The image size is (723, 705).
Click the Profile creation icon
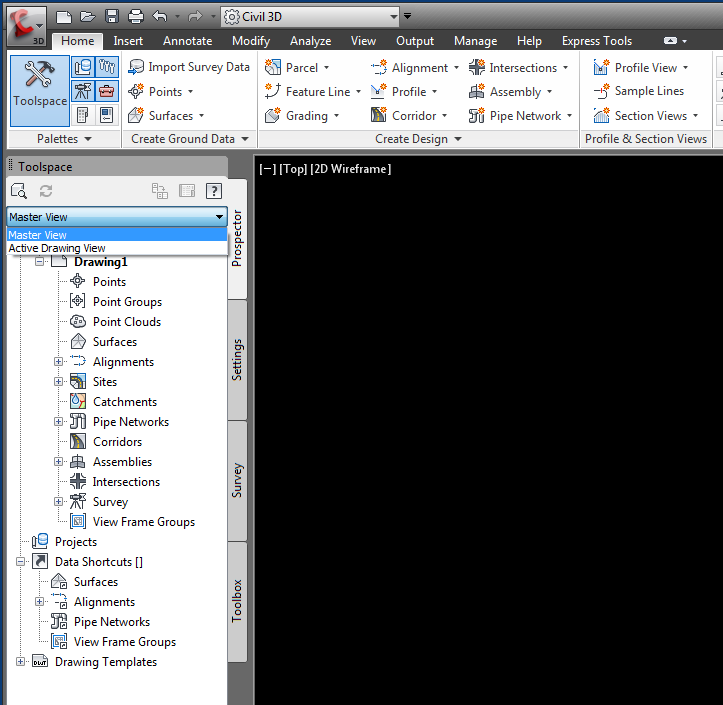[379, 91]
